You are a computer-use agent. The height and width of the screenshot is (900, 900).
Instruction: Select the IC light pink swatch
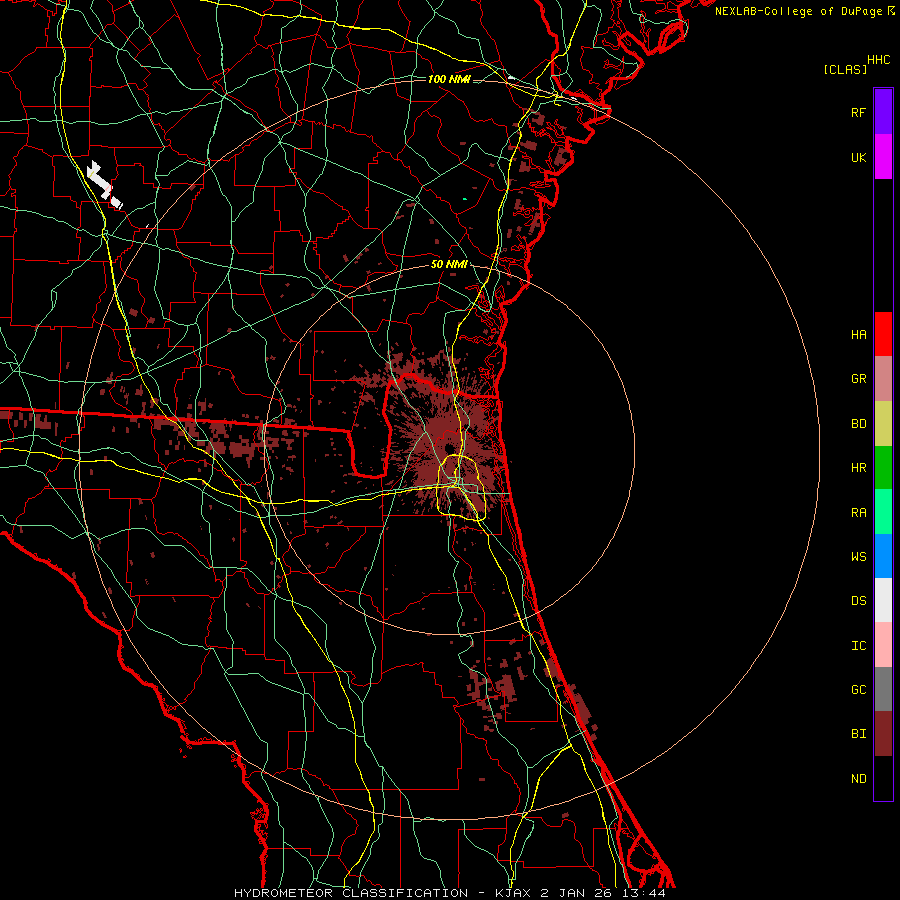tap(883, 645)
